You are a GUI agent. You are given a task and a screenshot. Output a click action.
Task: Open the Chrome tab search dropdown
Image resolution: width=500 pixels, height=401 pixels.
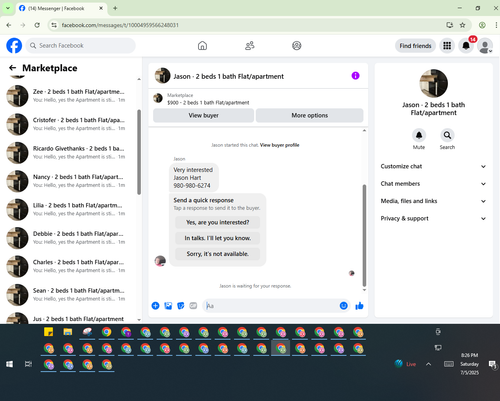(x=8, y=8)
